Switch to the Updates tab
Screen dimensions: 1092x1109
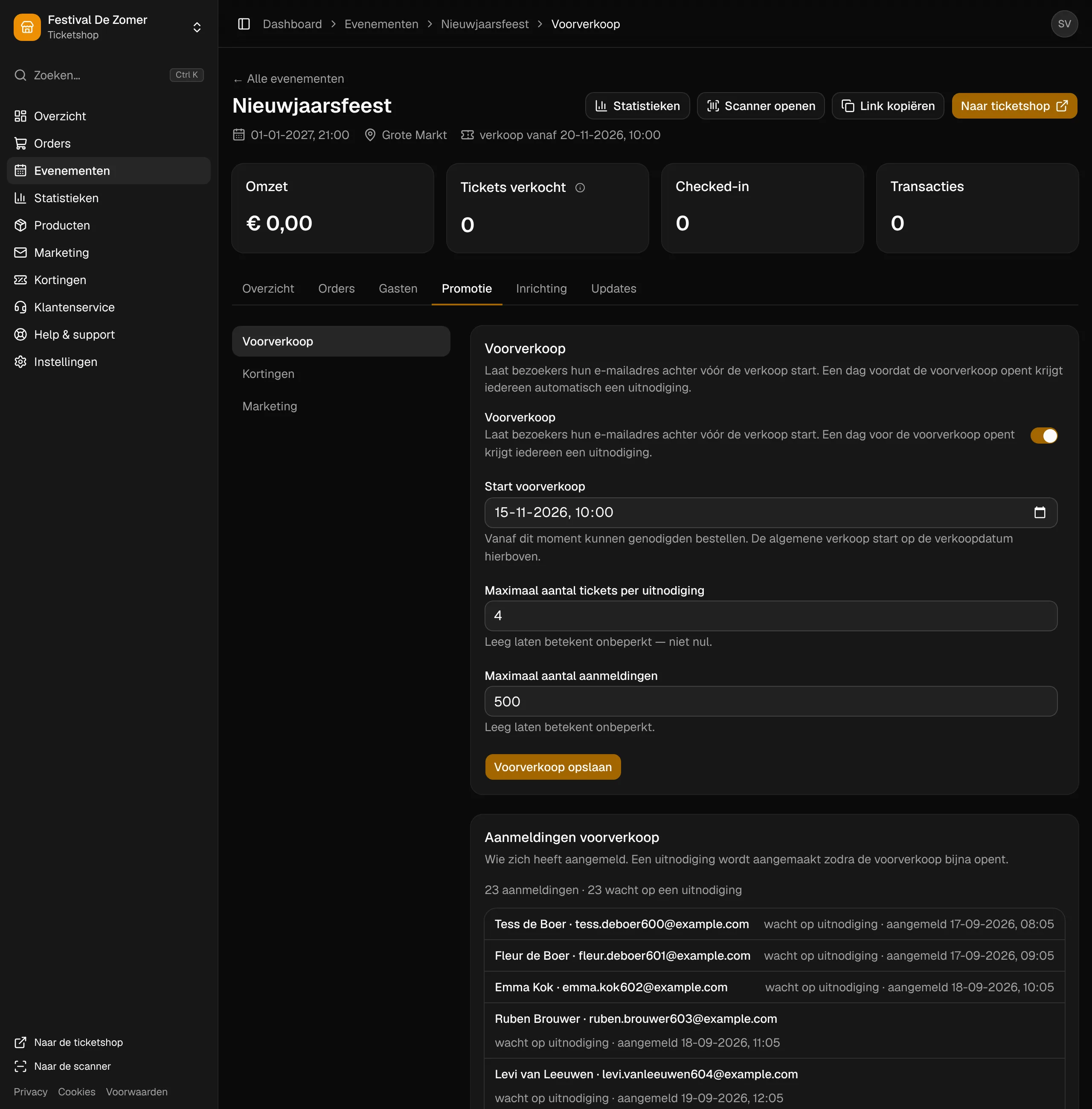613,288
